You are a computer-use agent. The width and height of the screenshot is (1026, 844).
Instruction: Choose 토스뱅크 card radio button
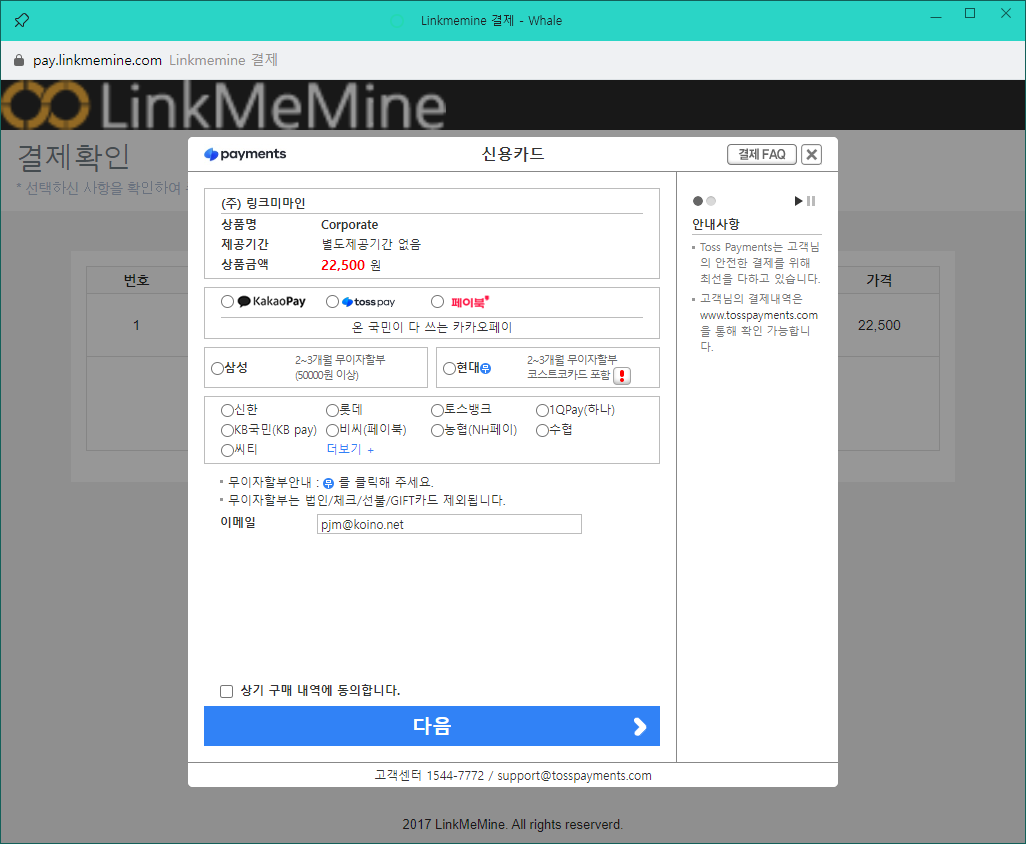437,410
